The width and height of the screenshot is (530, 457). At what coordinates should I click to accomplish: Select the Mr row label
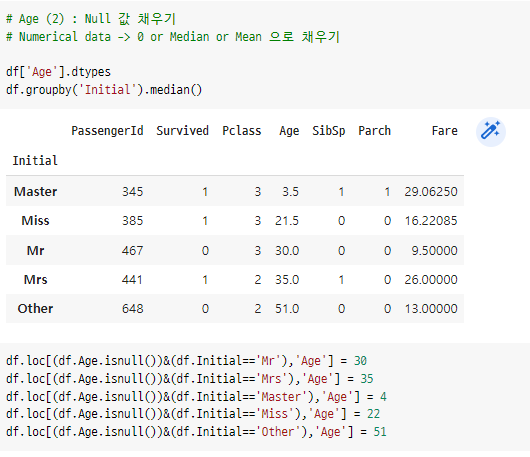(x=35, y=250)
